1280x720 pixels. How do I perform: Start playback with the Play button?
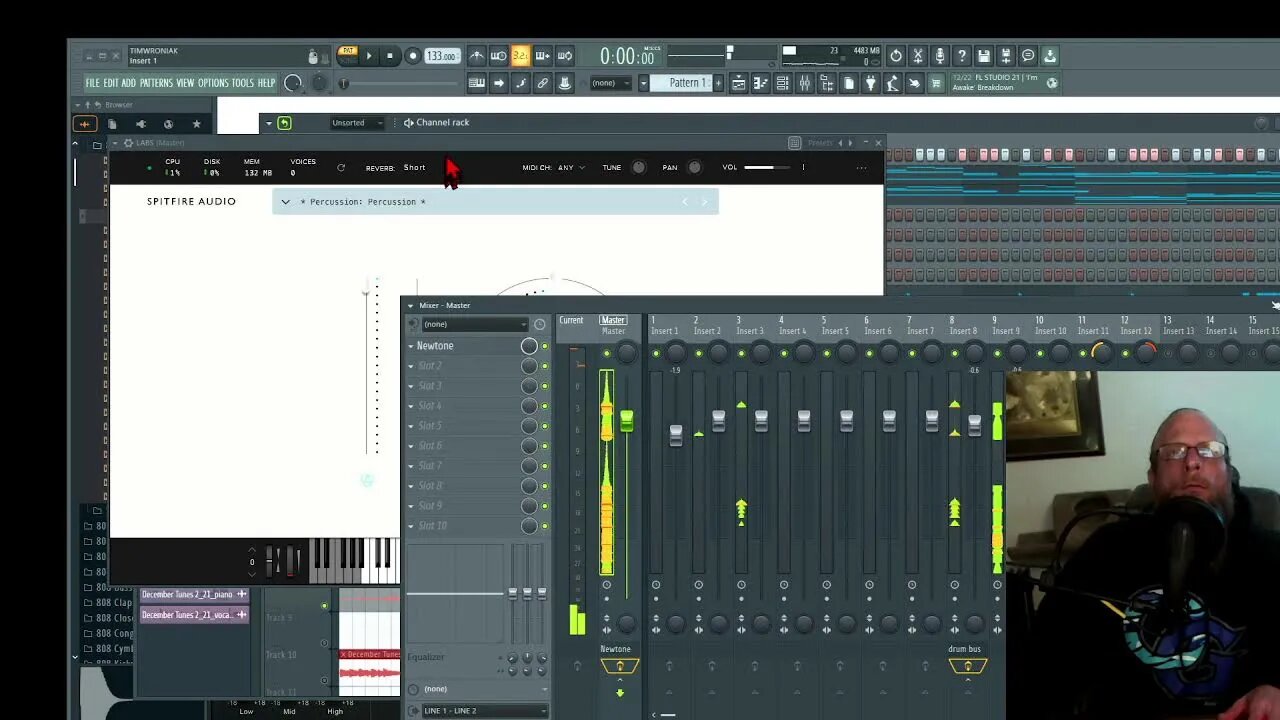click(x=368, y=56)
